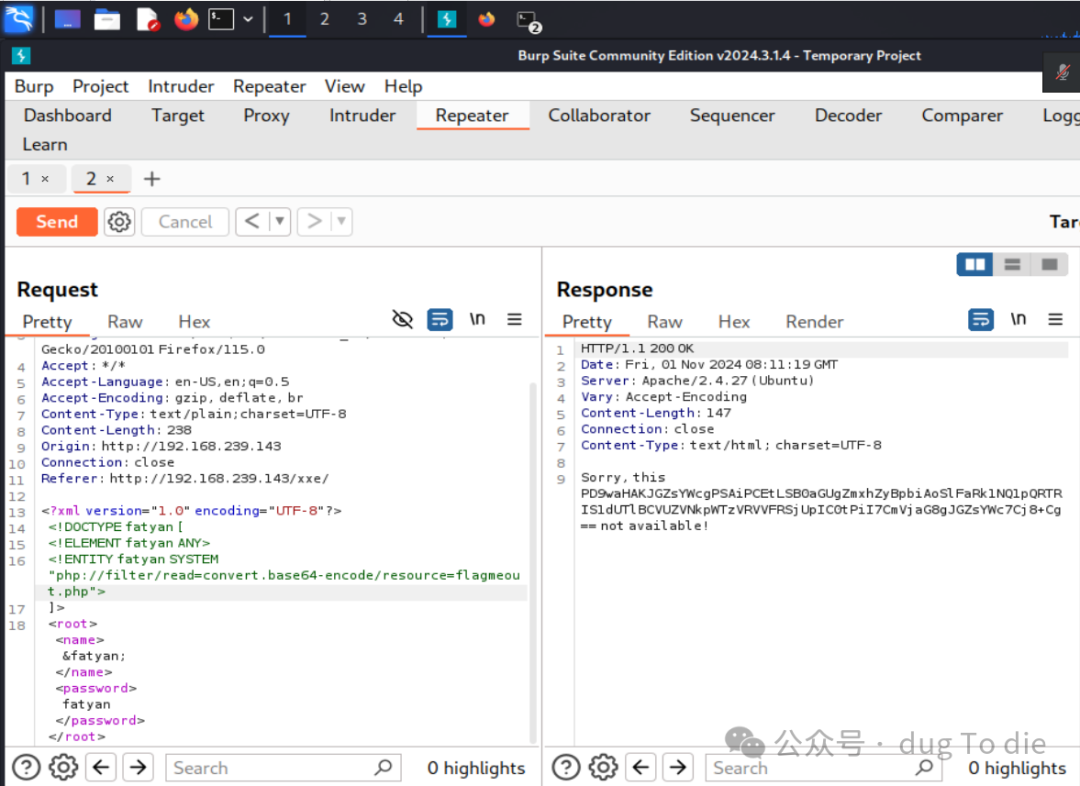Open Request search help icon
1080x786 pixels.
(26, 767)
